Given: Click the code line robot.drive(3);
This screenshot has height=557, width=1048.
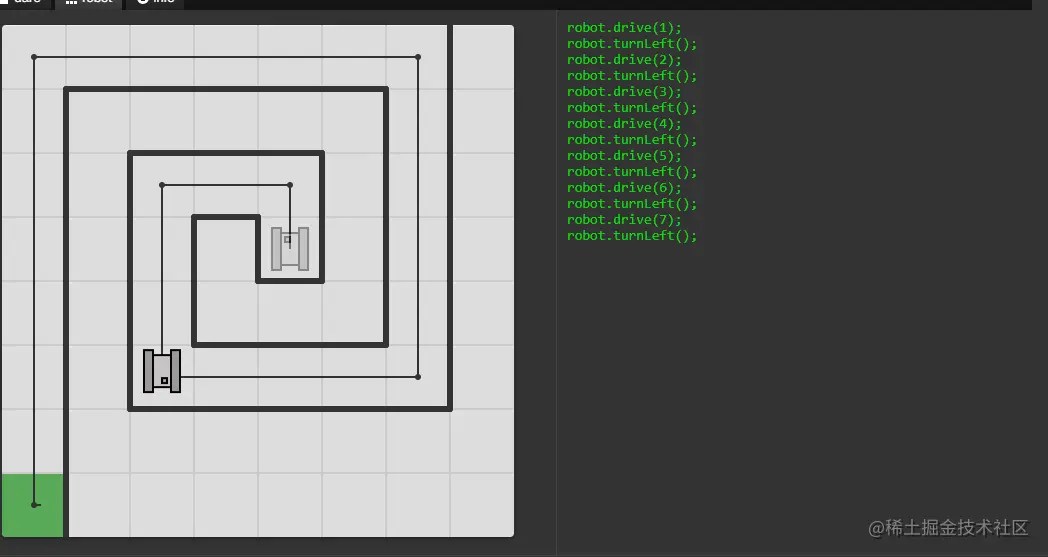Looking at the screenshot, I should point(624,92).
